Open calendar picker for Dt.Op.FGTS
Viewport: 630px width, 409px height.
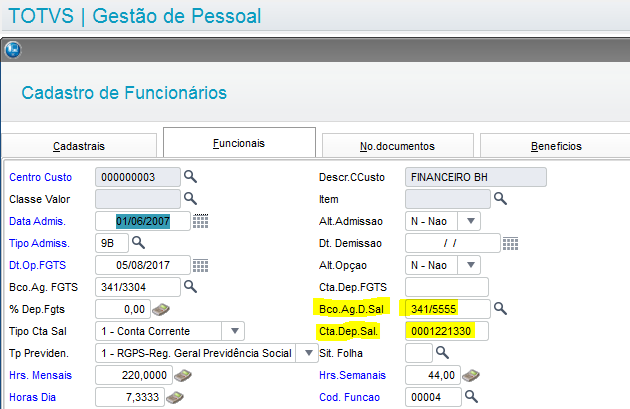[x=200, y=265]
